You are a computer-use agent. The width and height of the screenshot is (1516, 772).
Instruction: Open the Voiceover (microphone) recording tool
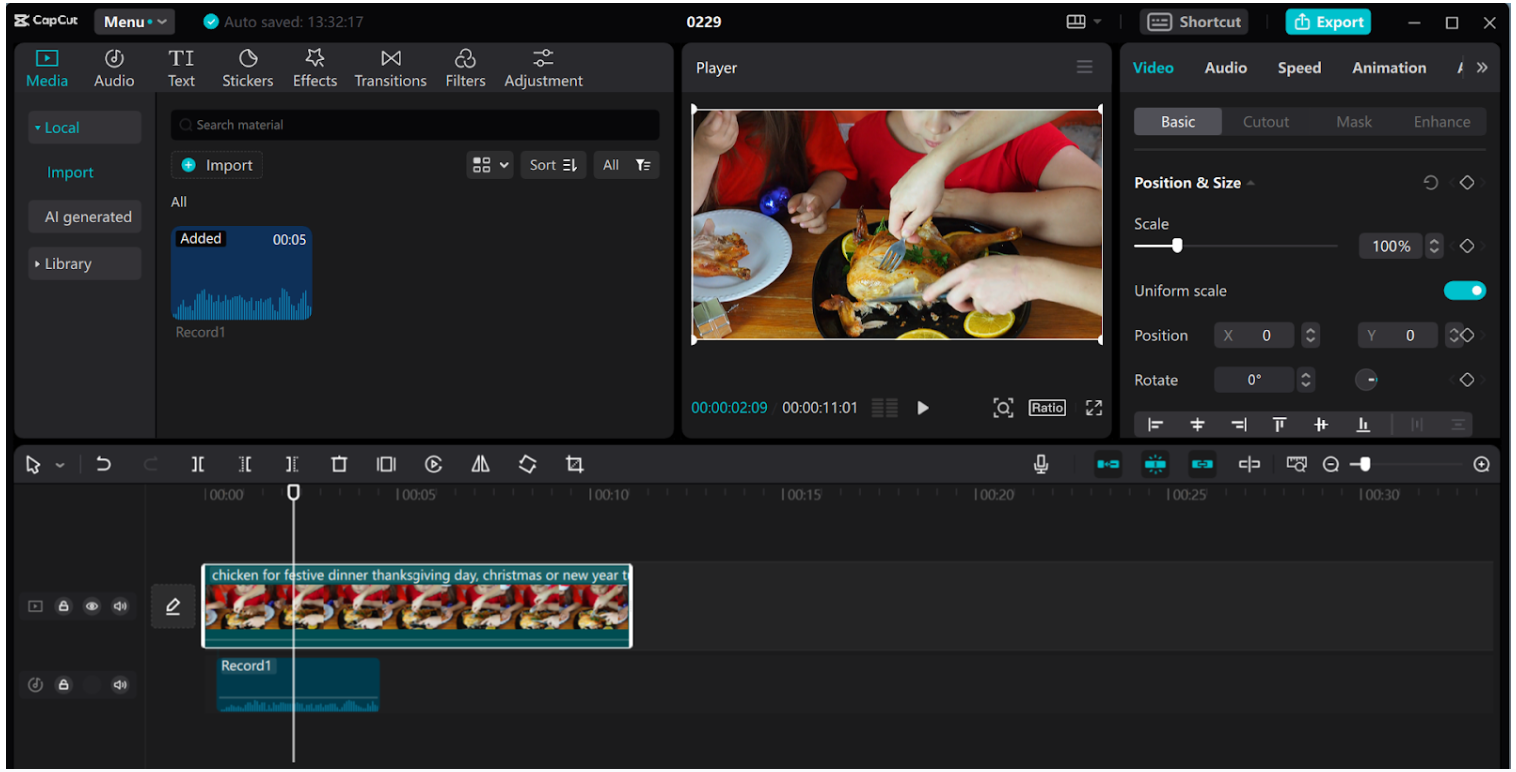click(x=1040, y=464)
